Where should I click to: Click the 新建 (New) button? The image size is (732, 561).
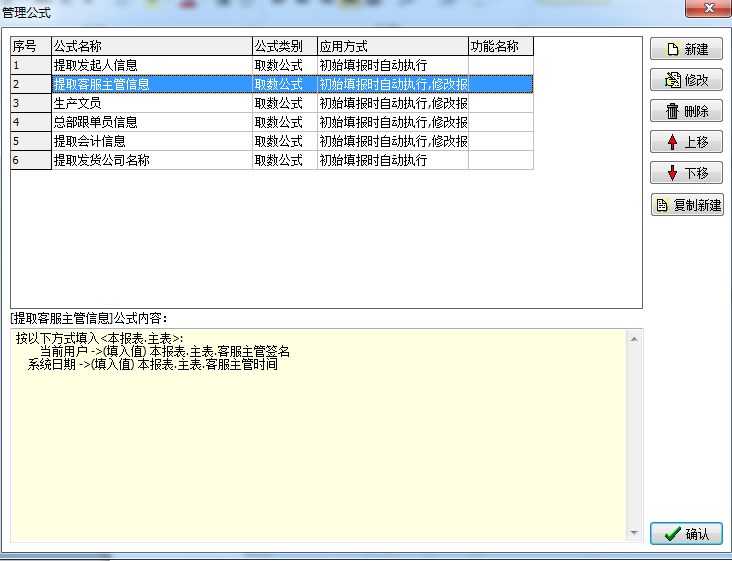(x=686, y=49)
